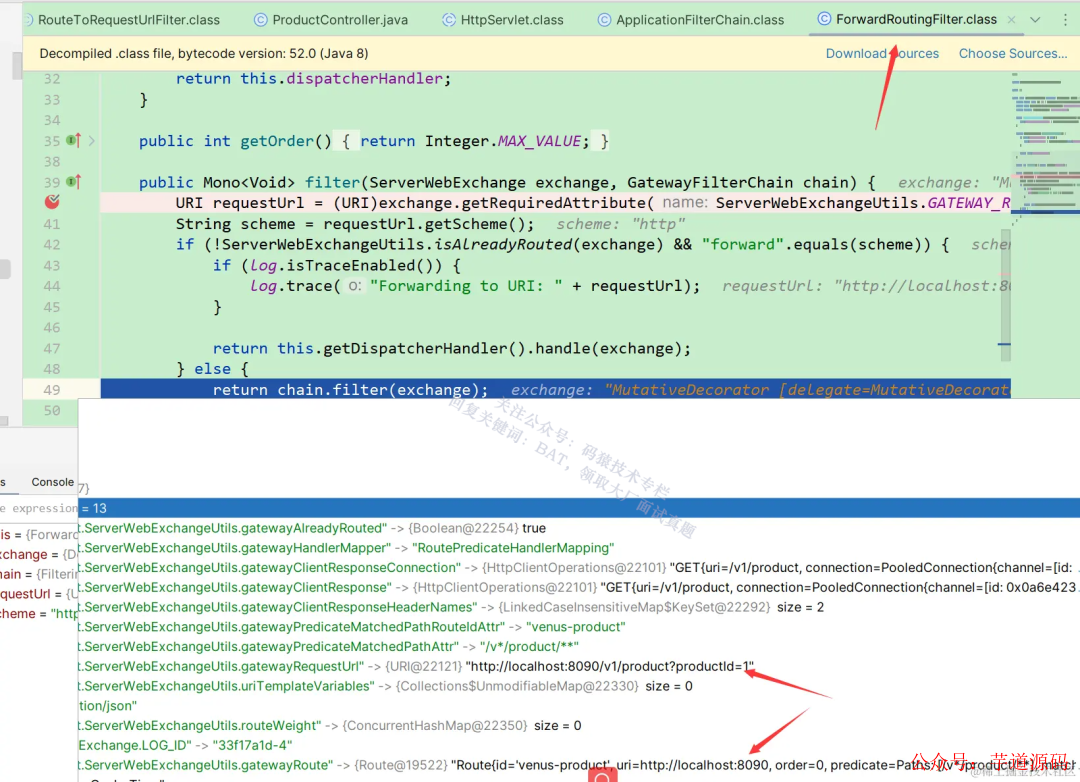Open the hidden tabs dropdown chevron
Image resolution: width=1080 pixels, height=782 pixels.
[1035, 20]
